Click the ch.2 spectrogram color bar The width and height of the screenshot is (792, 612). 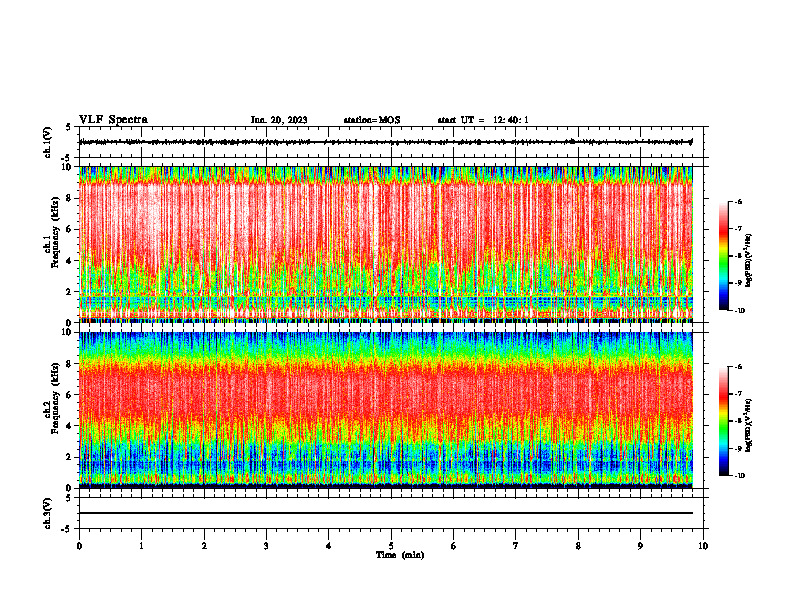click(723, 421)
